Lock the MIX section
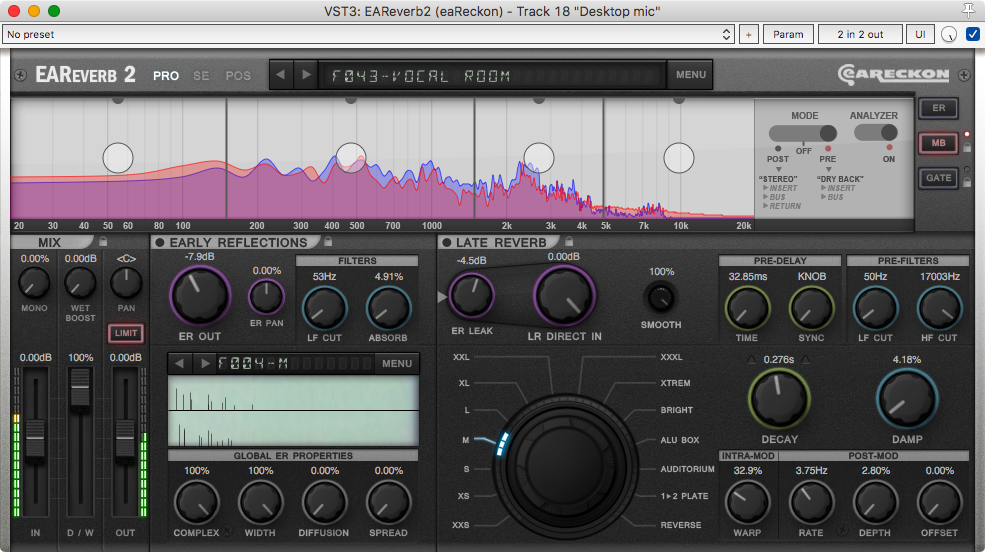This screenshot has width=985, height=552. pyautogui.click(x=103, y=241)
